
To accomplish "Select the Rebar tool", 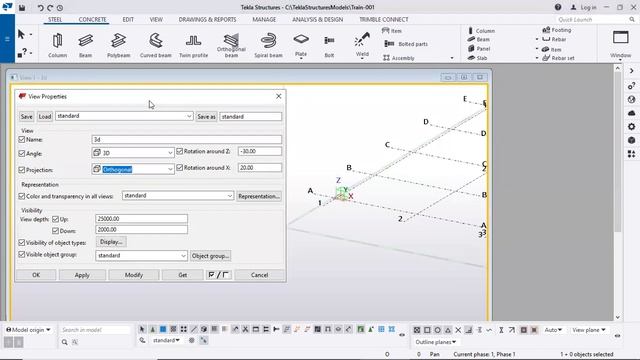I will (x=554, y=39).
